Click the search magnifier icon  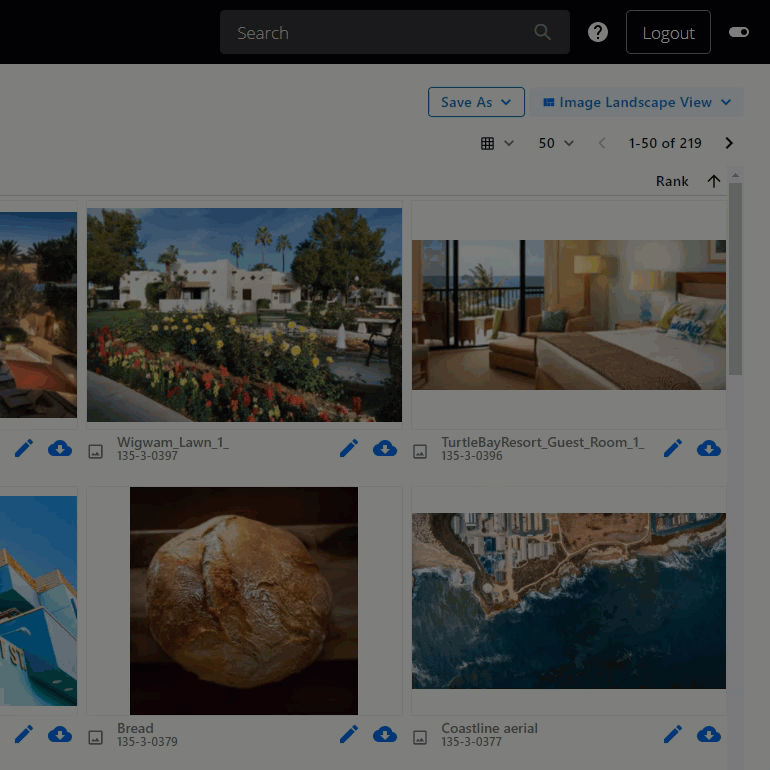tap(542, 32)
